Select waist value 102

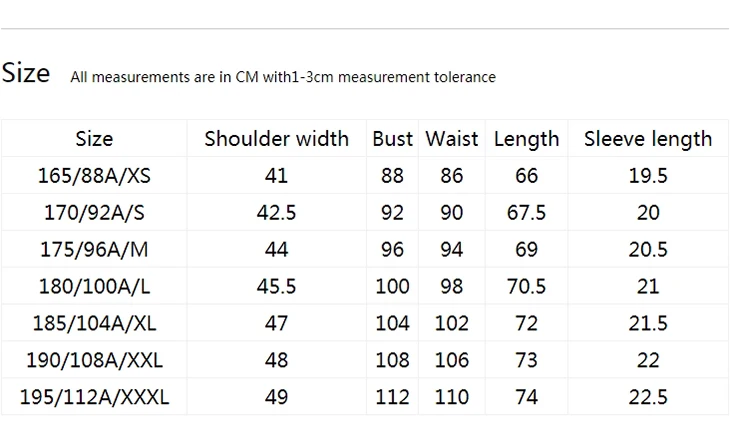(x=452, y=323)
